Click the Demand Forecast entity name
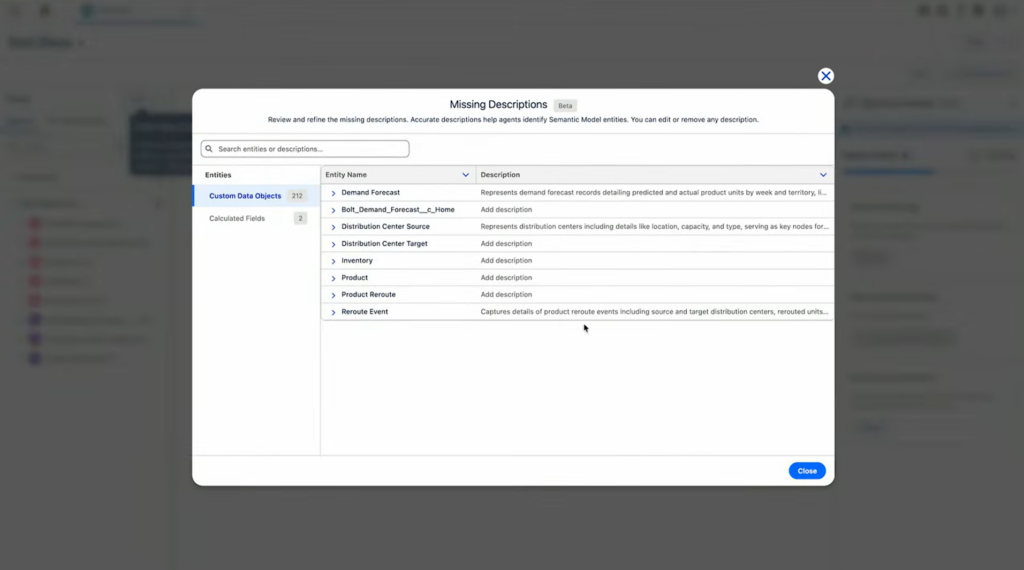This screenshot has width=1024, height=570. coord(370,193)
